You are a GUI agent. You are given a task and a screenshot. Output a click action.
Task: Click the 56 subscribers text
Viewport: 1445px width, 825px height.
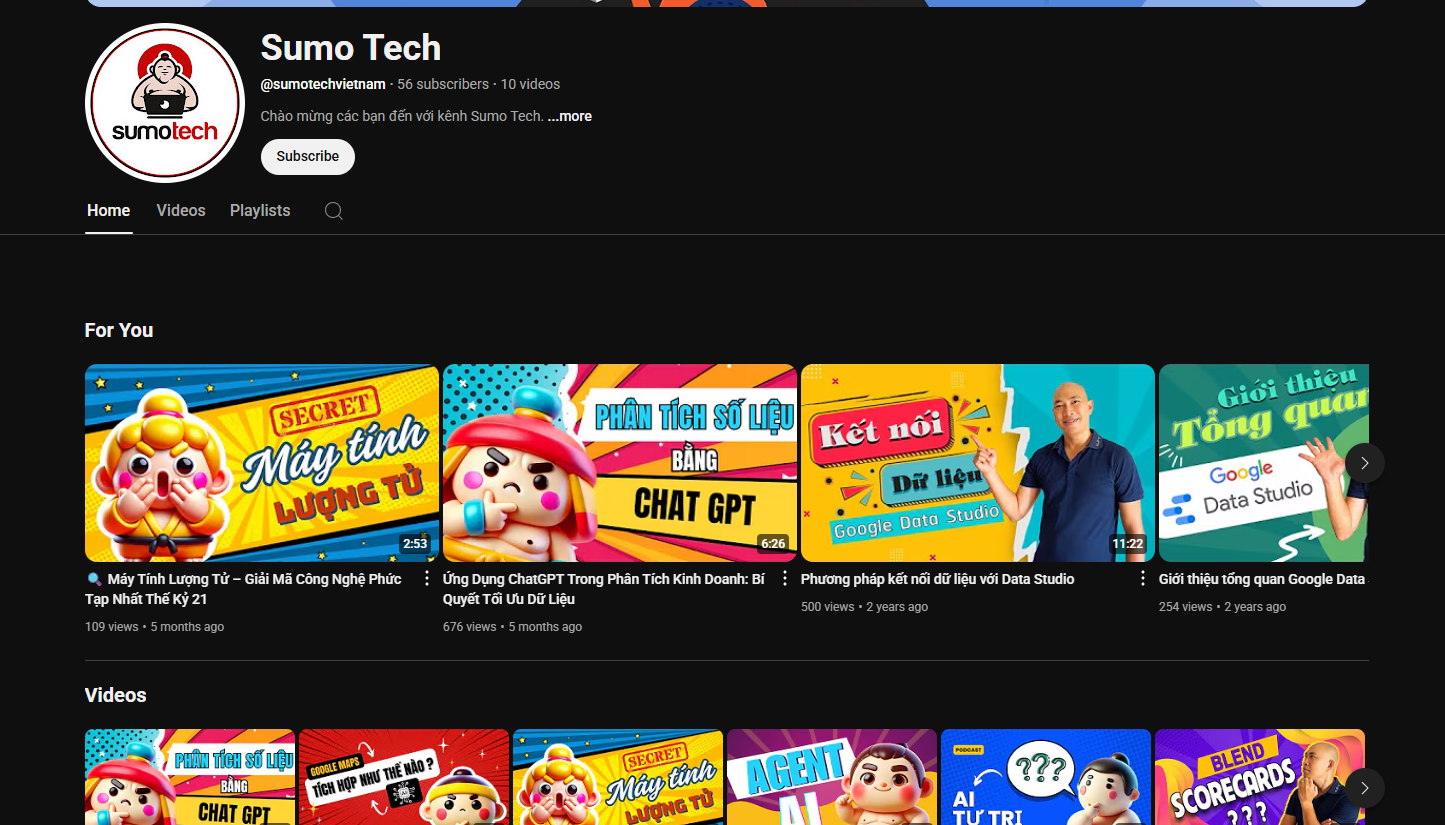pyautogui.click(x=443, y=84)
